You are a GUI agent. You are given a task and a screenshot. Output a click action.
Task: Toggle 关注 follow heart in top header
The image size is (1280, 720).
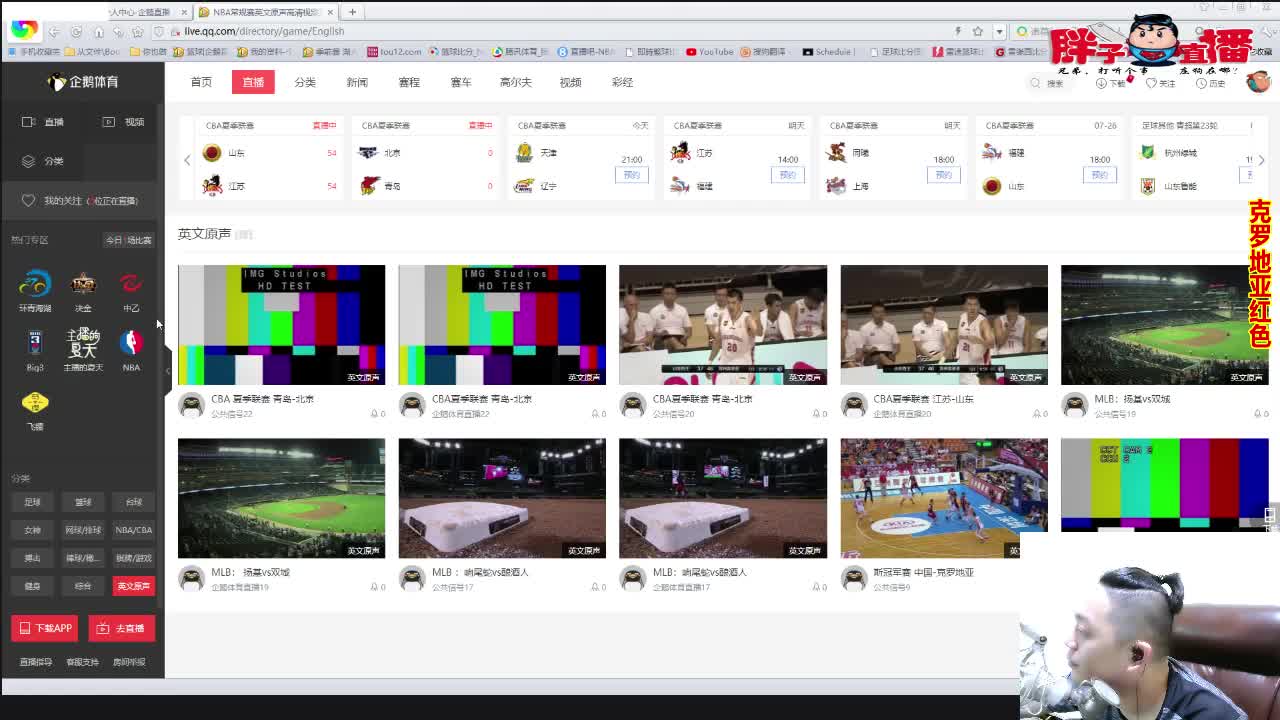coord(1151,83)
